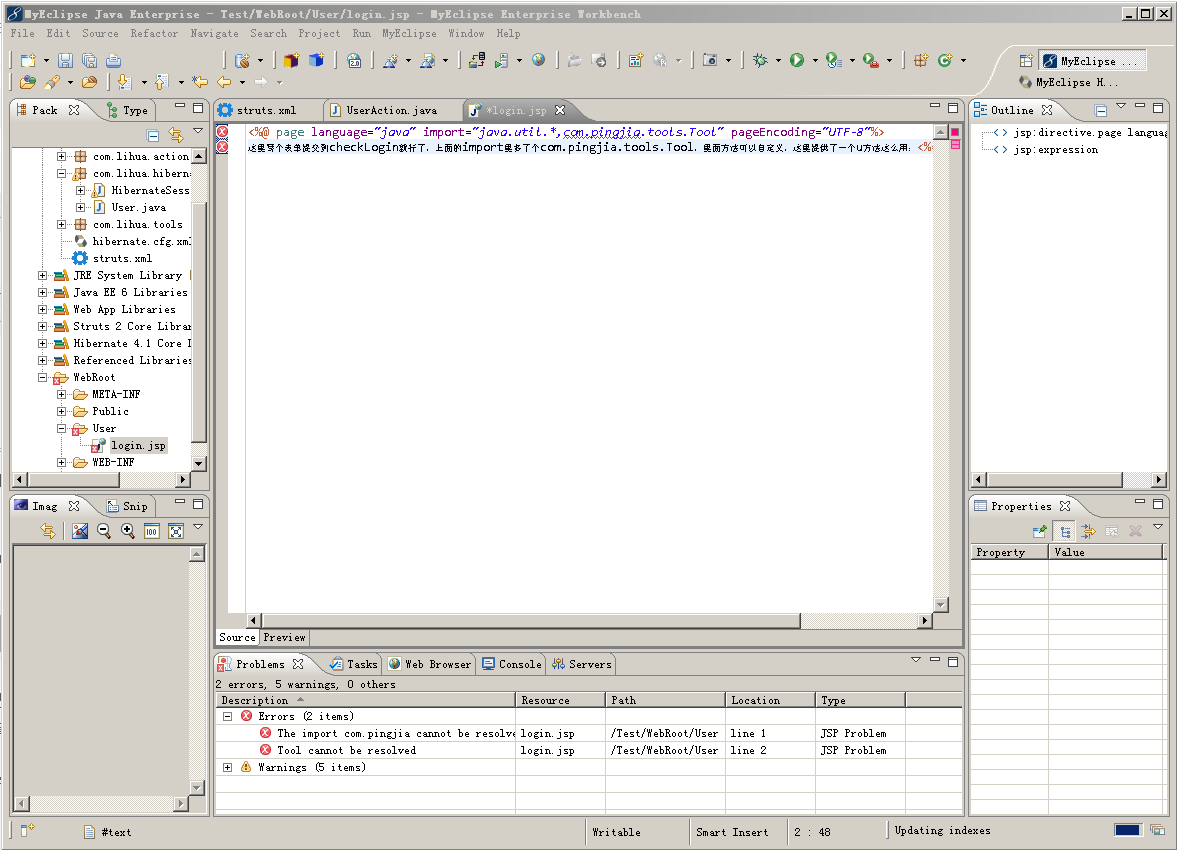Toggle Show Categories in Properties view
Screen dimensions: 1177x850
1065,532
